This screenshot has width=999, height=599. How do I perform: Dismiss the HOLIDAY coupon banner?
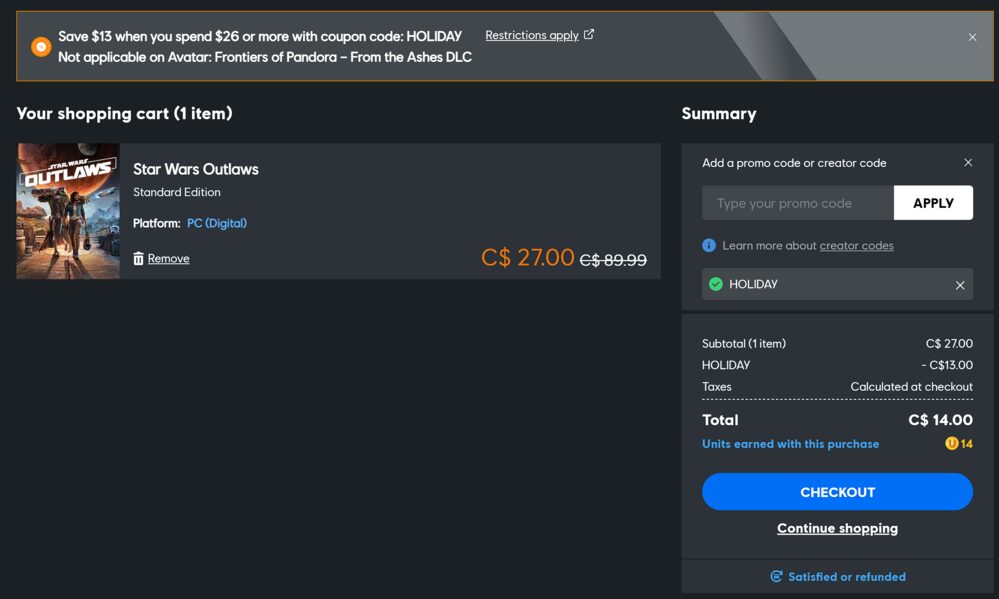point(972,38)
